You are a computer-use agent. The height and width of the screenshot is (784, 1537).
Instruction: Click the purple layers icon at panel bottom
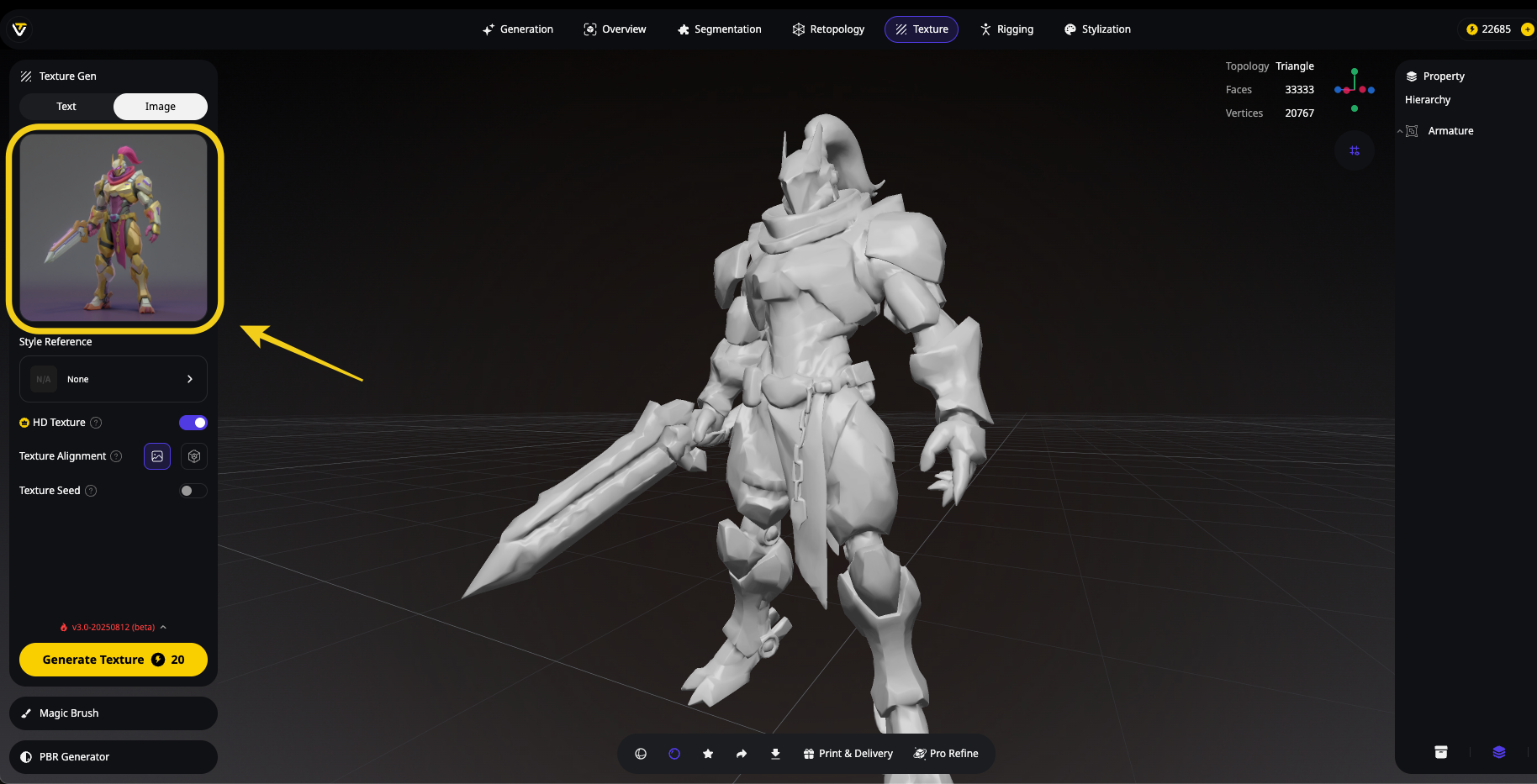[x=1498, y=752]
